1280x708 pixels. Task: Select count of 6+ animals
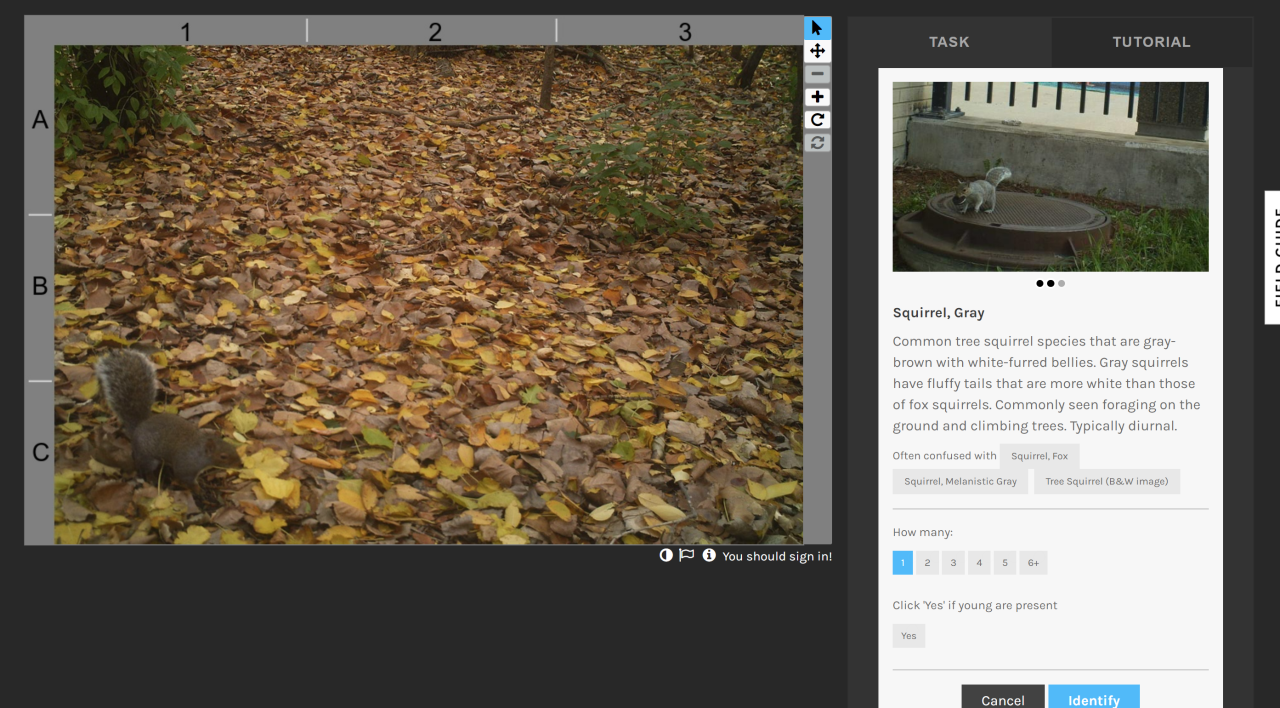(1033, 563)
